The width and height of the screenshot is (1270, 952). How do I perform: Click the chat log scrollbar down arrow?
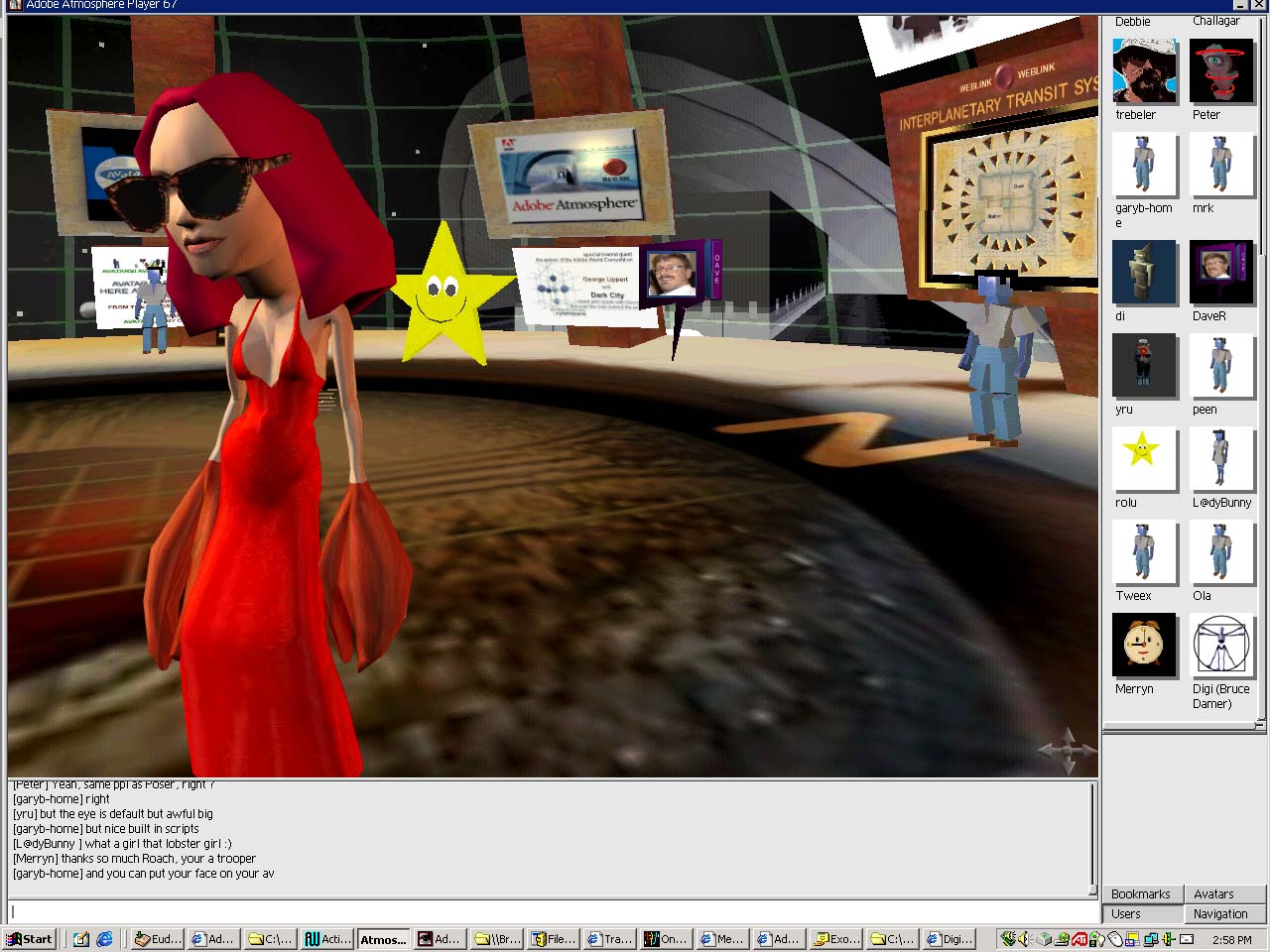pos(1094,891)
